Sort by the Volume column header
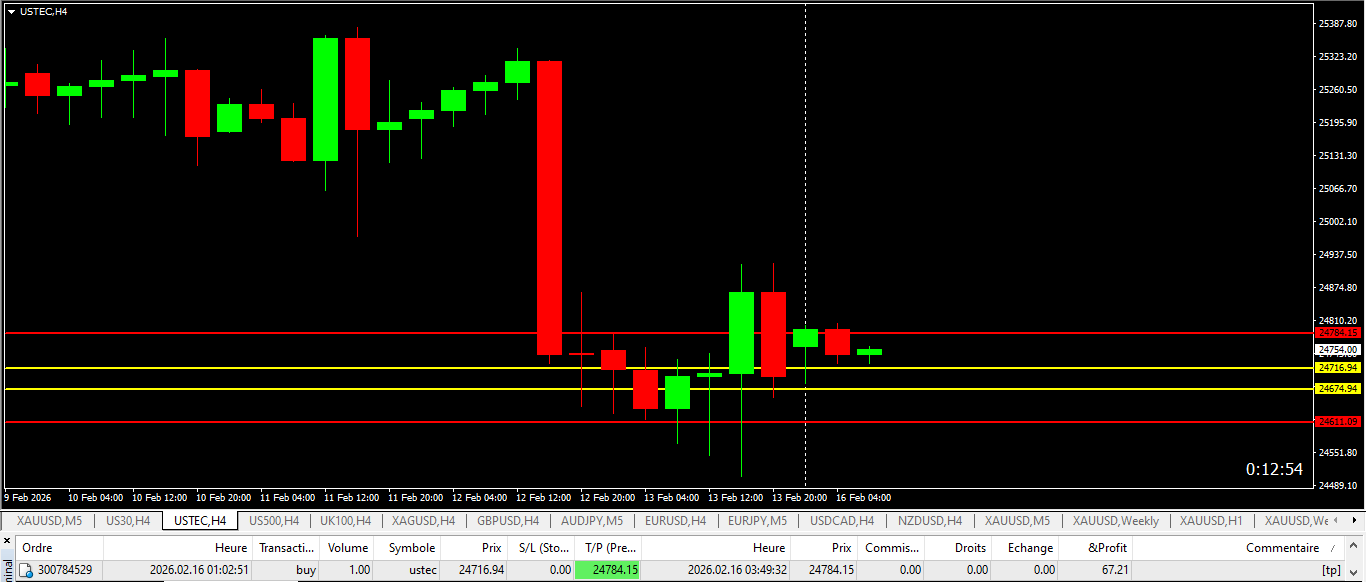The image size is (1366, 582). [347, 548]
